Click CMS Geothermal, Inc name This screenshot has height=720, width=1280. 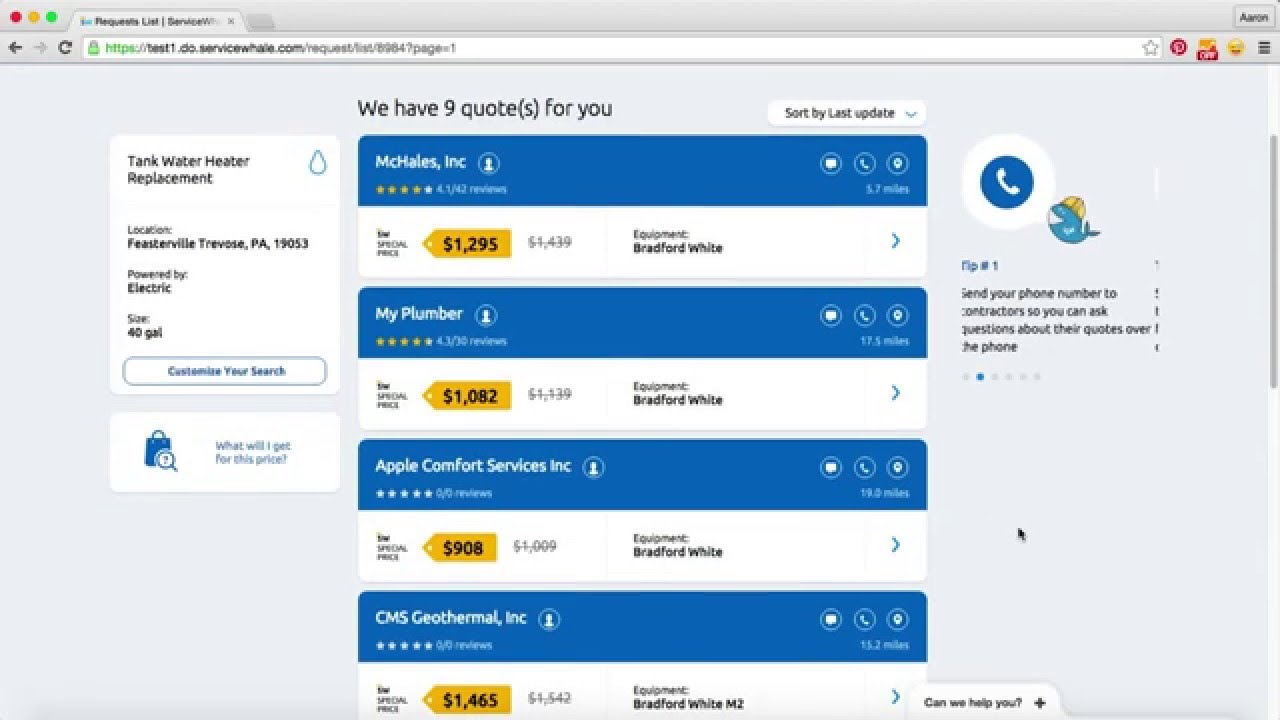(451, 618)
